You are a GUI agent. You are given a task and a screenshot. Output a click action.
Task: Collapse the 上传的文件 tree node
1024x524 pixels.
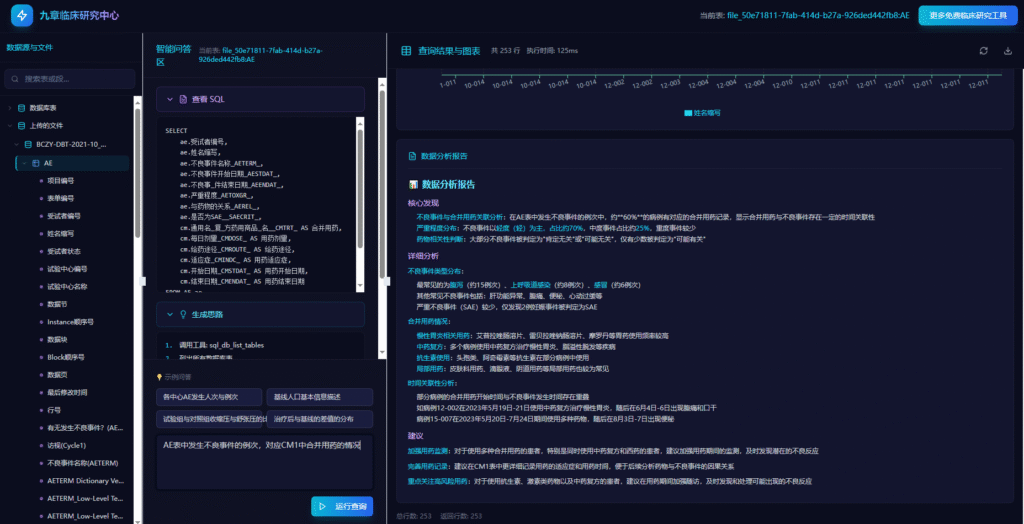point(10,126)
